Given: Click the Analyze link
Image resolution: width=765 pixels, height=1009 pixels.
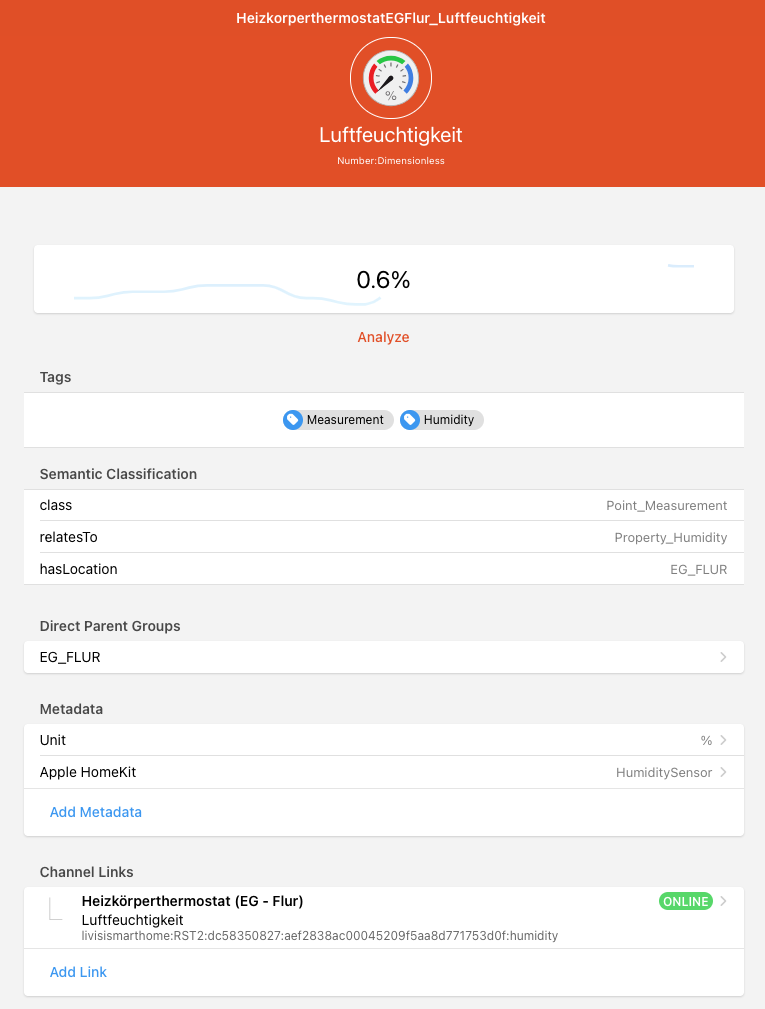Looking at the screenshot, I should coord(383,337).
